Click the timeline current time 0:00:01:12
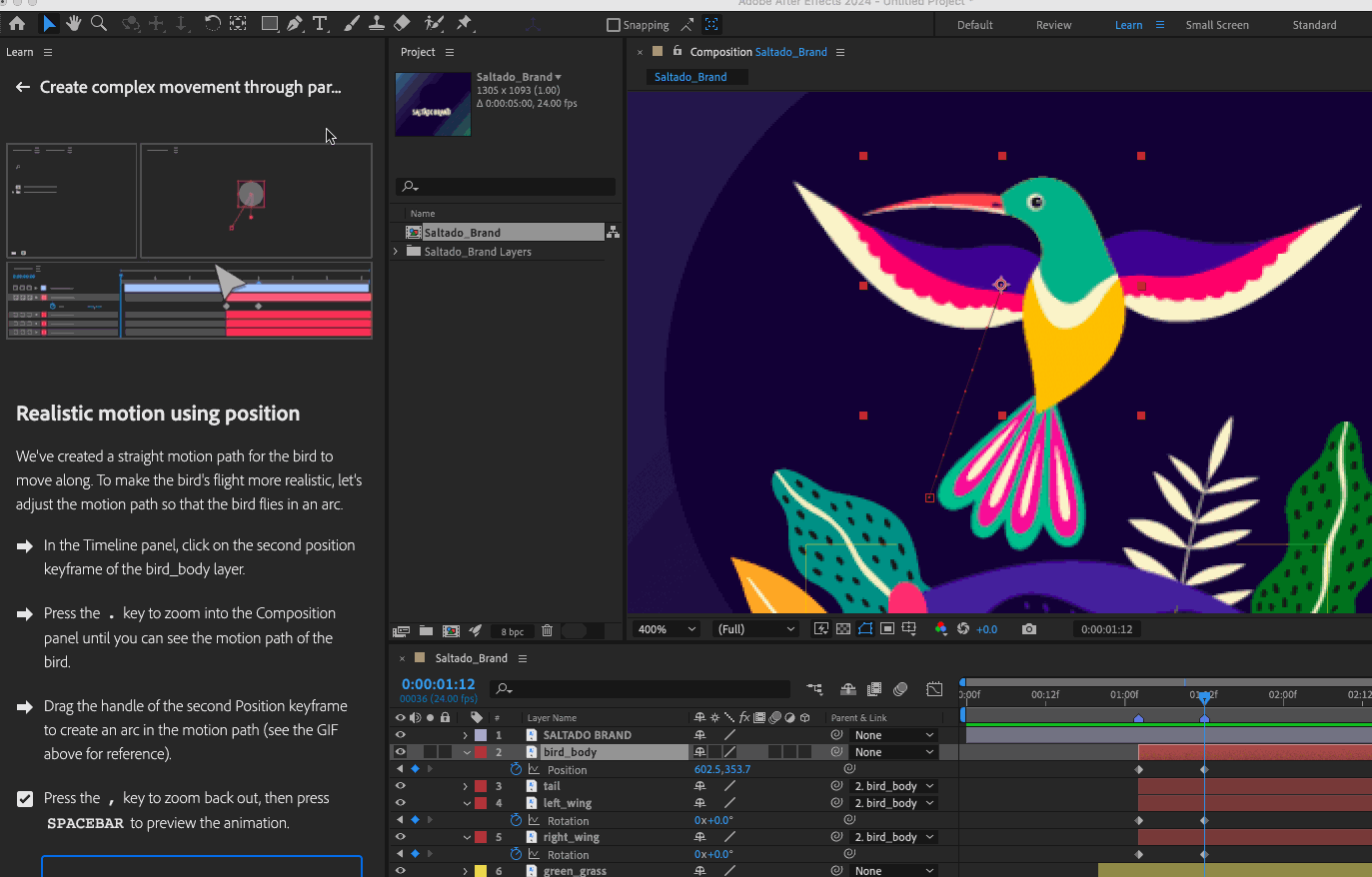The width and height of the screenshot is (1372, 877). tap(438, 684)
